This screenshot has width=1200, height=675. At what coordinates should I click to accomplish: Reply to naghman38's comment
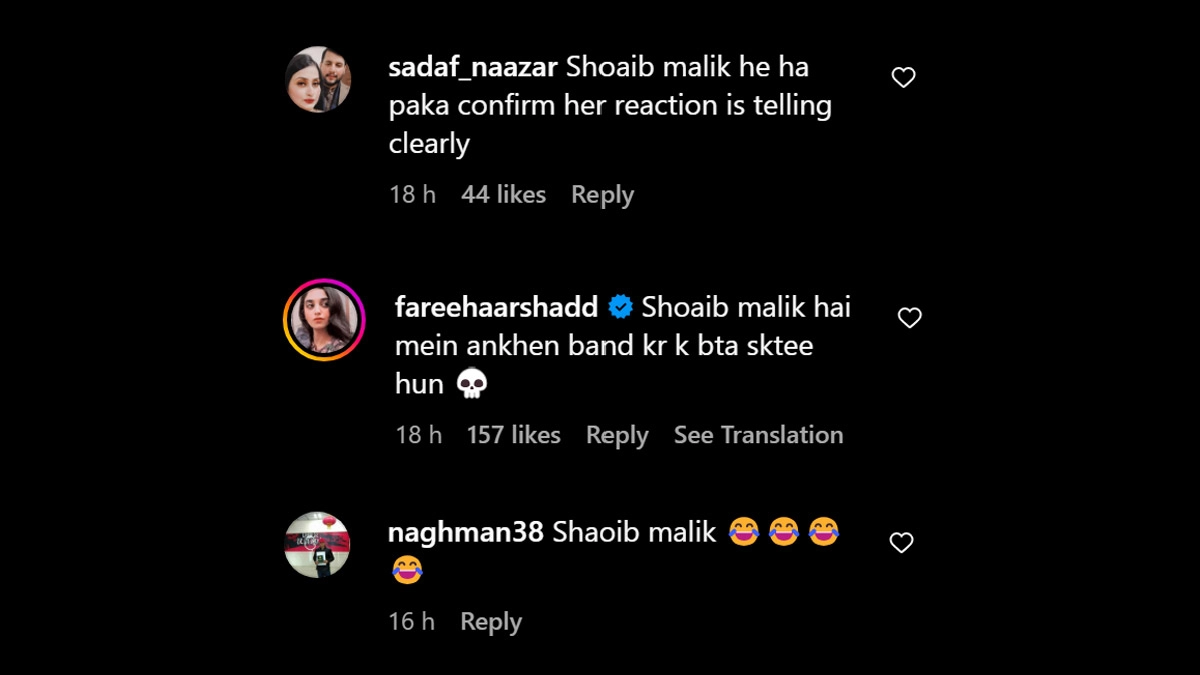[491, 622]
